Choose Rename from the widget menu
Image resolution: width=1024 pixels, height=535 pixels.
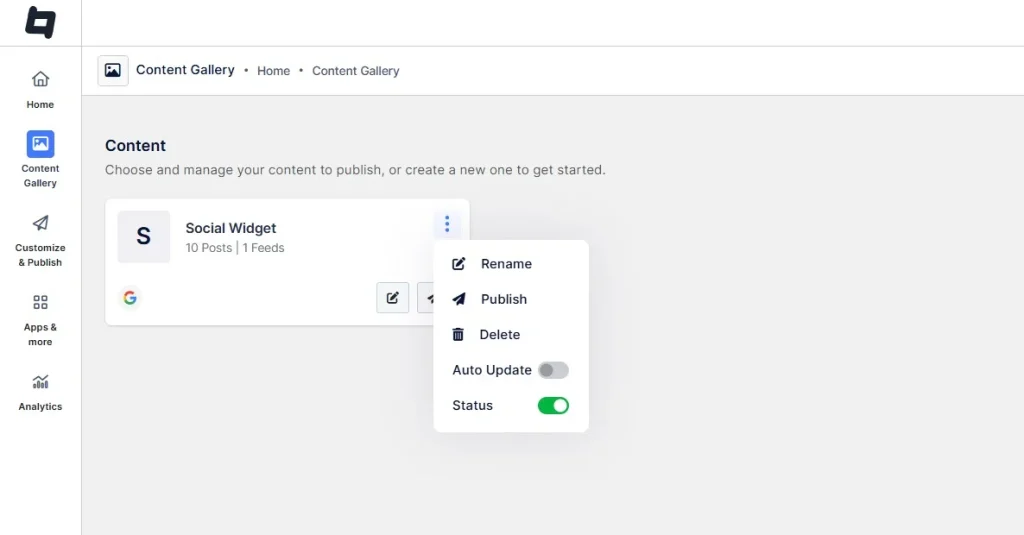click(x=505, y=264)
